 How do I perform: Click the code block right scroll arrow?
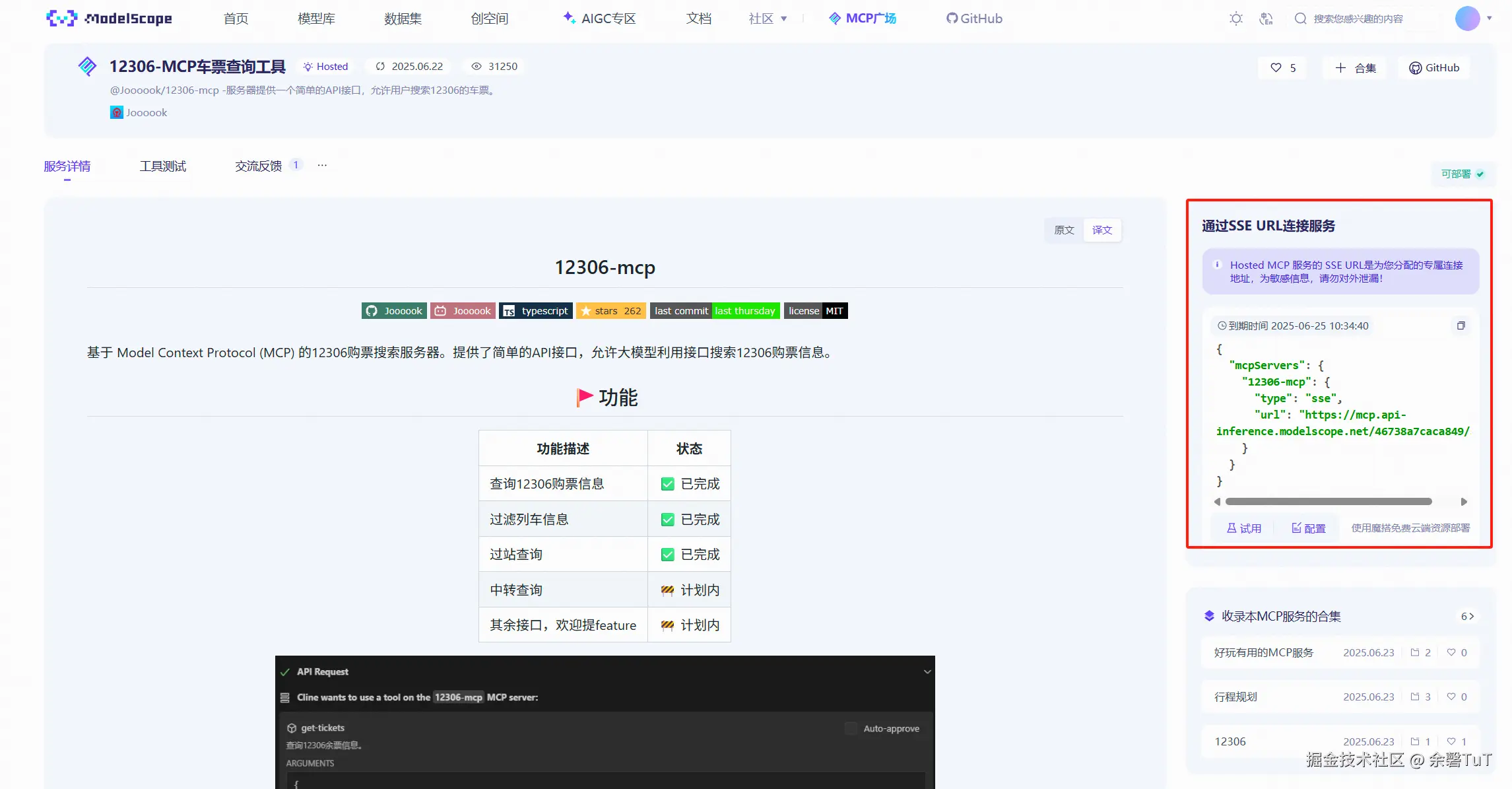coord(1464,502)
